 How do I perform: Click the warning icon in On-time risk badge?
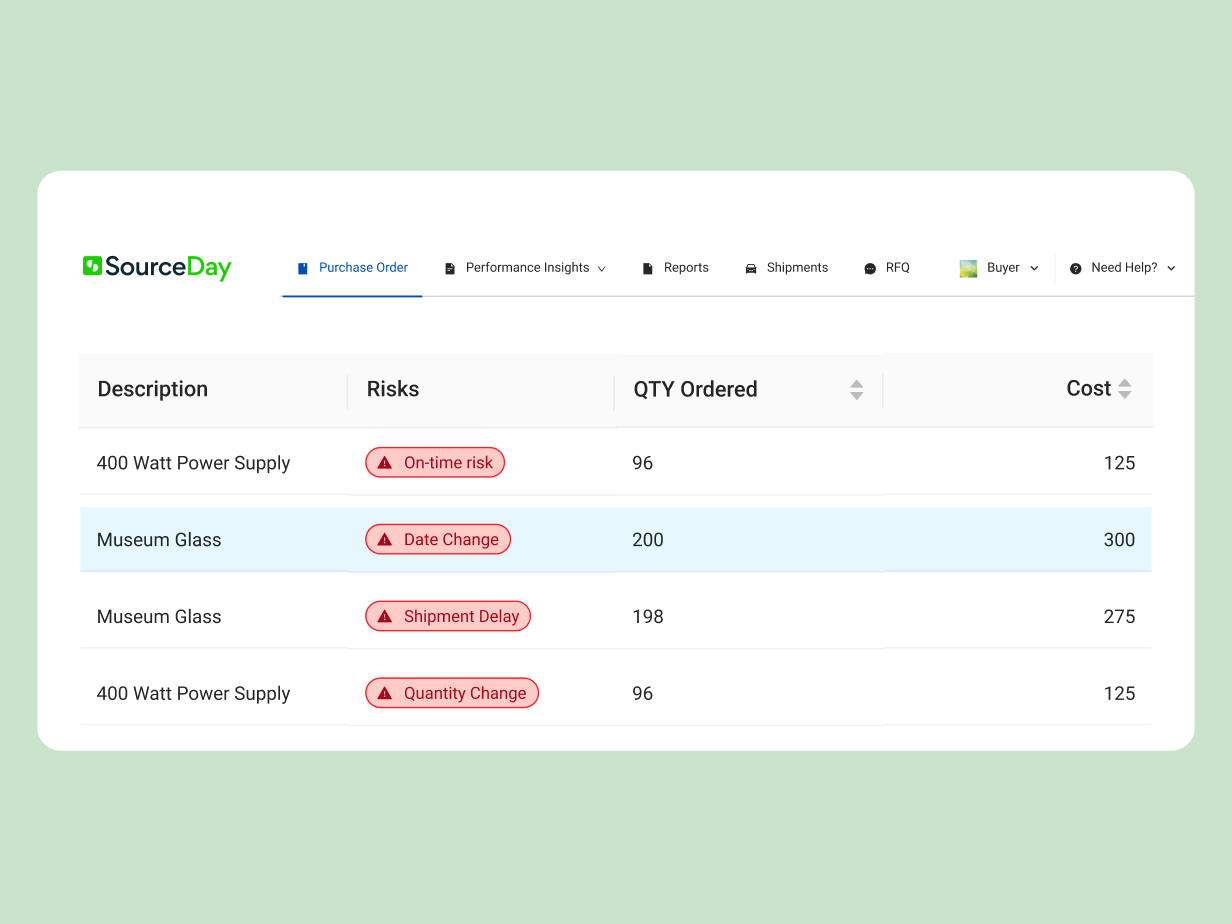coord(385,463)
